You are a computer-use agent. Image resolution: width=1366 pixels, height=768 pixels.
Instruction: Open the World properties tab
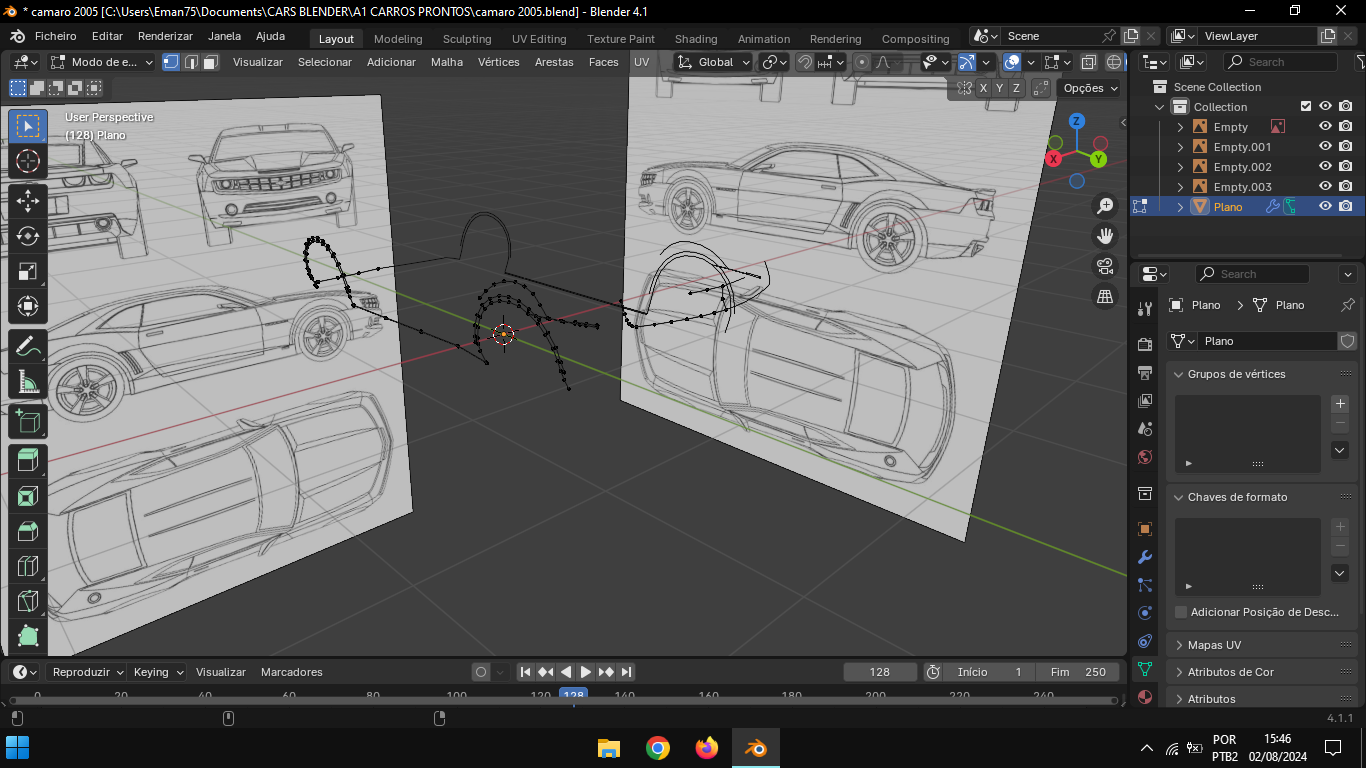coord(1145,457)
